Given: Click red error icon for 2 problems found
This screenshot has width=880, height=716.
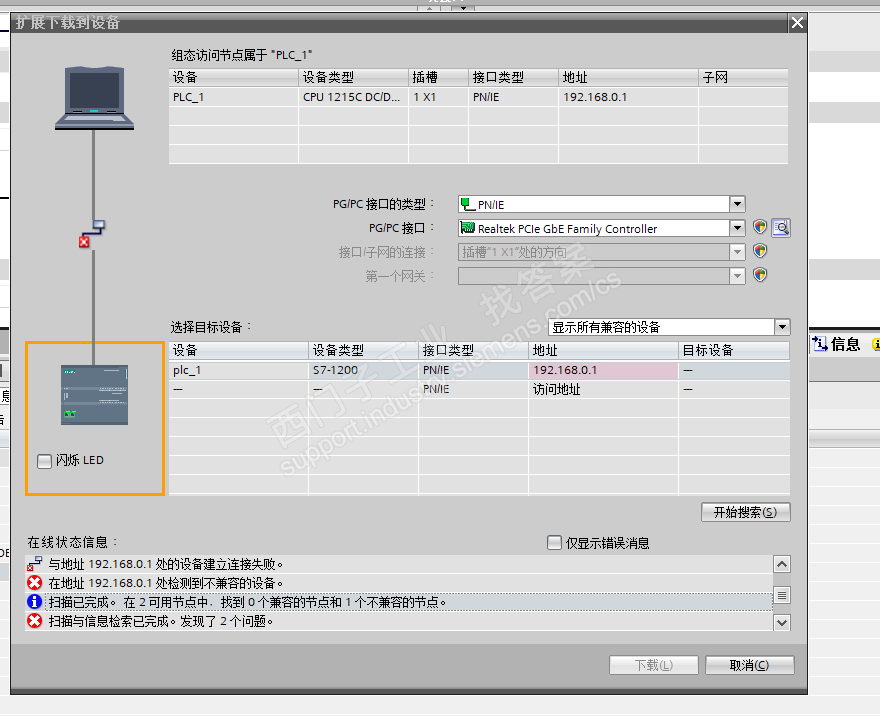Looking at the screenshot, I should click(34, 621).
